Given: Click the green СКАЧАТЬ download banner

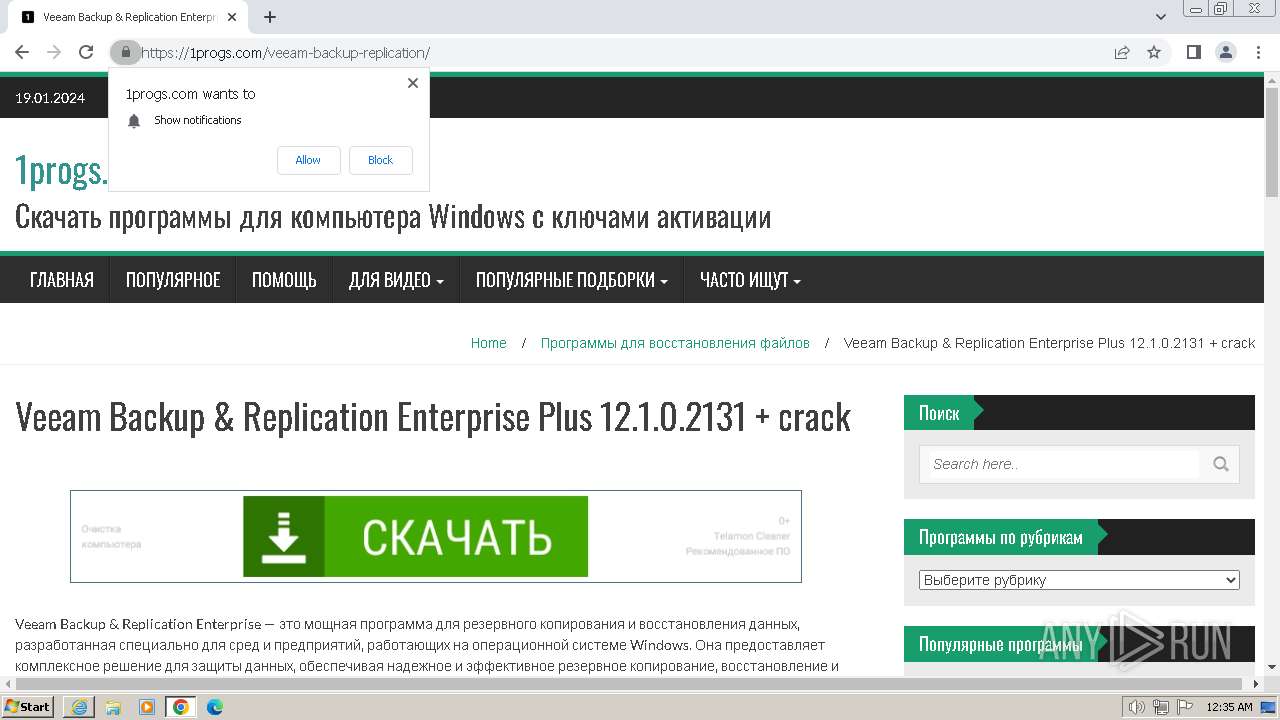Looking at the screenshot, I should [x=416, y=537].
